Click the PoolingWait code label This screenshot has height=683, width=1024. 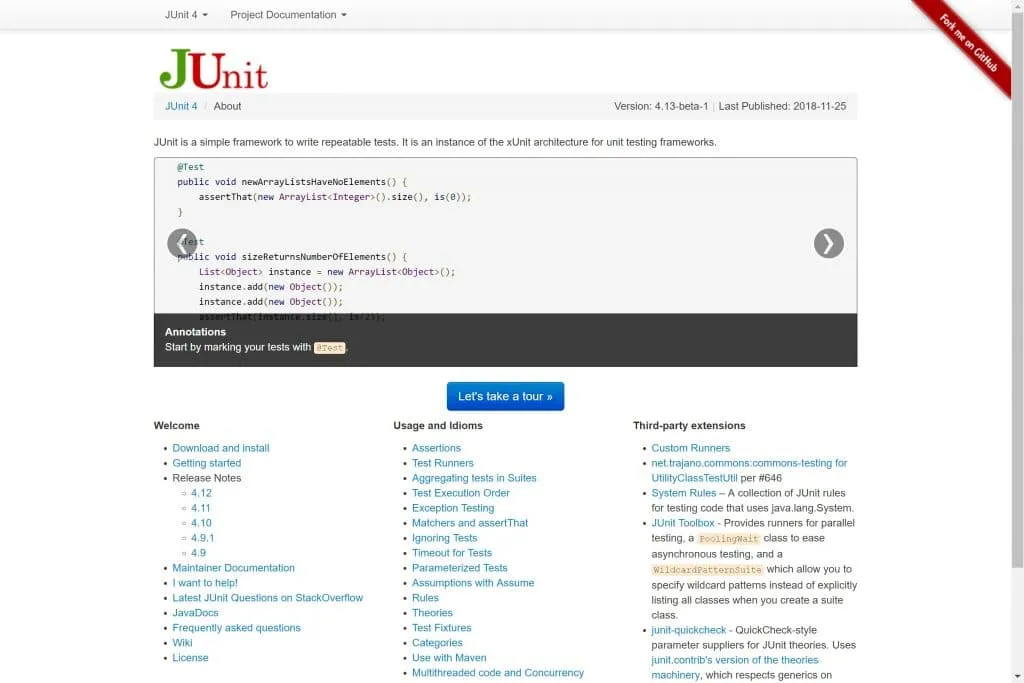tap(729, 539)
